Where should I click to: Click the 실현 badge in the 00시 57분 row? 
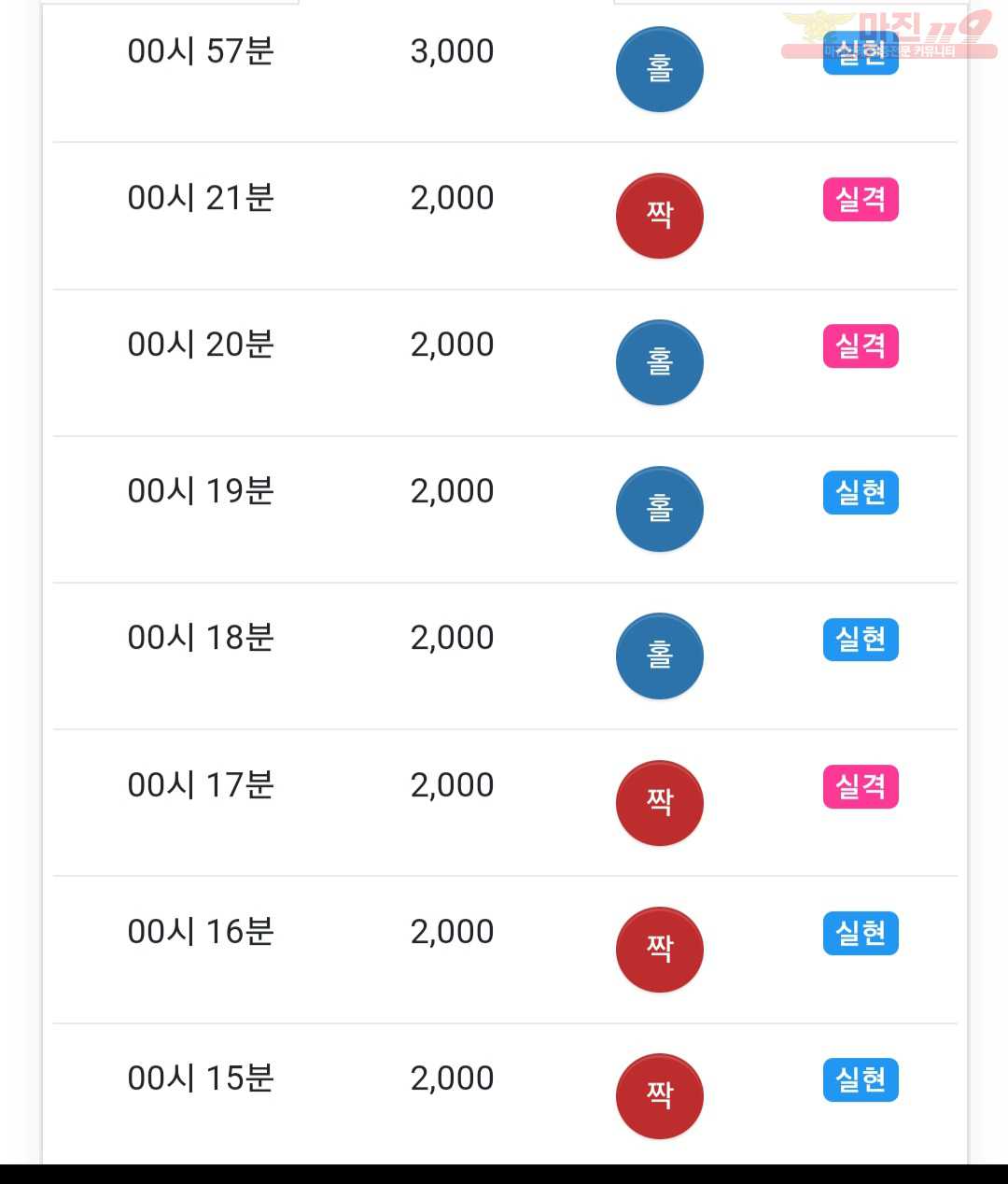(x=861, y=52)
